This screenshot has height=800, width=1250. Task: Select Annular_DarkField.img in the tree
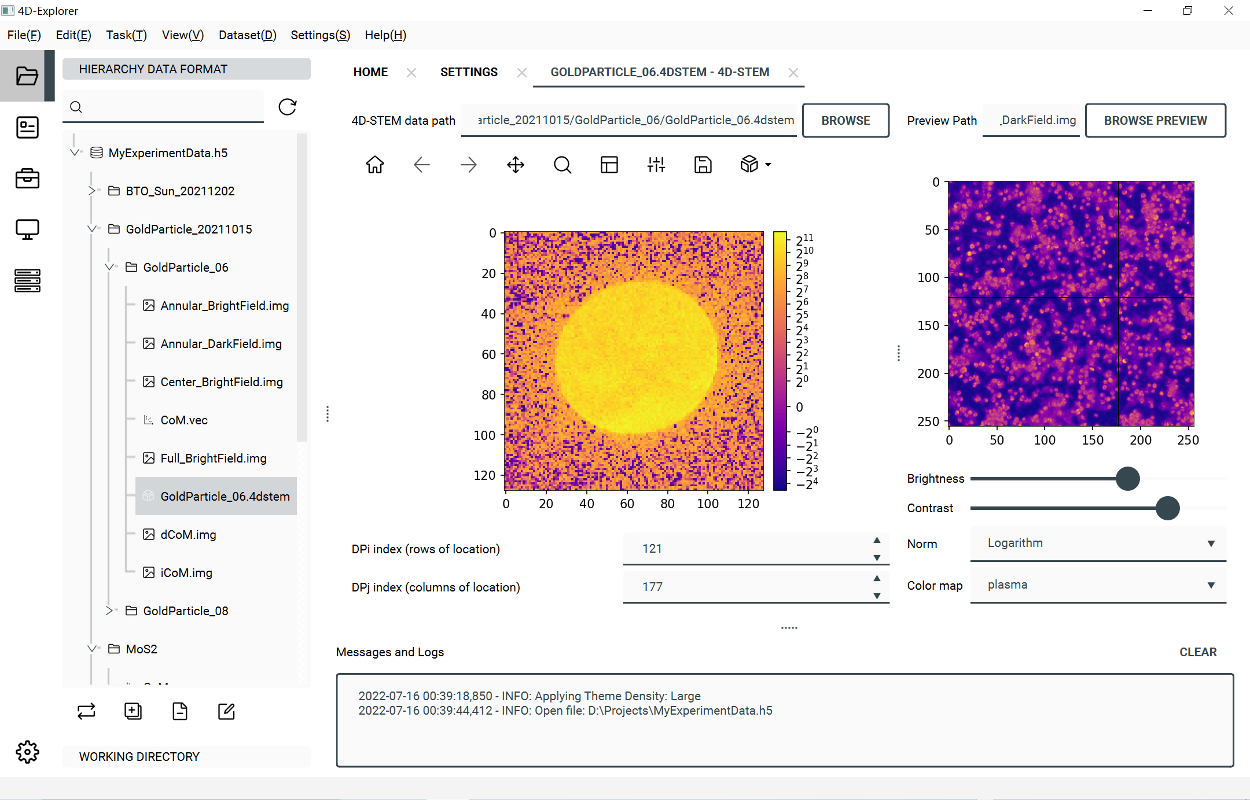pos(221,344)
